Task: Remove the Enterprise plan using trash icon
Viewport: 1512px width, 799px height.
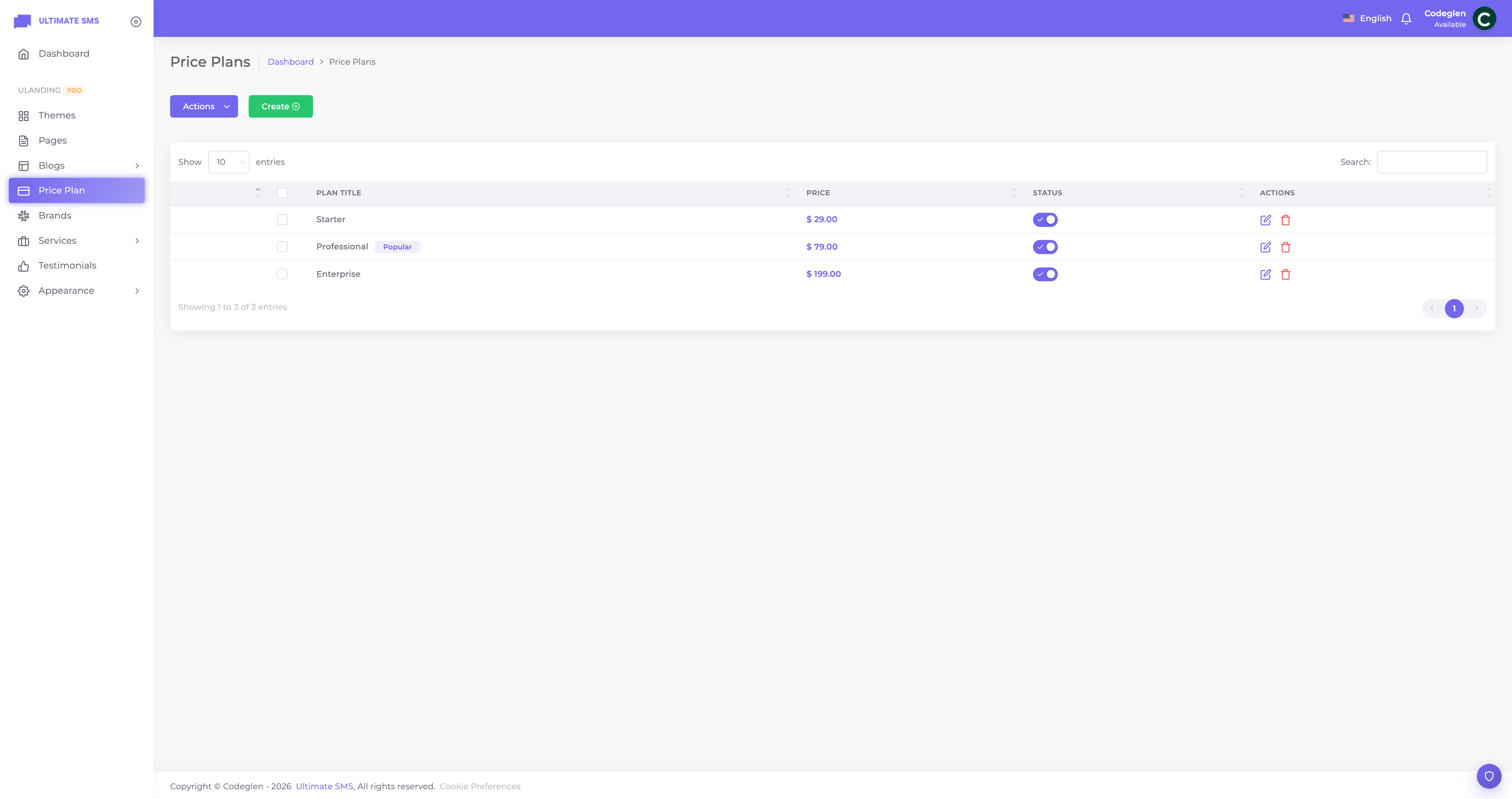Action: pos(1285,275)
